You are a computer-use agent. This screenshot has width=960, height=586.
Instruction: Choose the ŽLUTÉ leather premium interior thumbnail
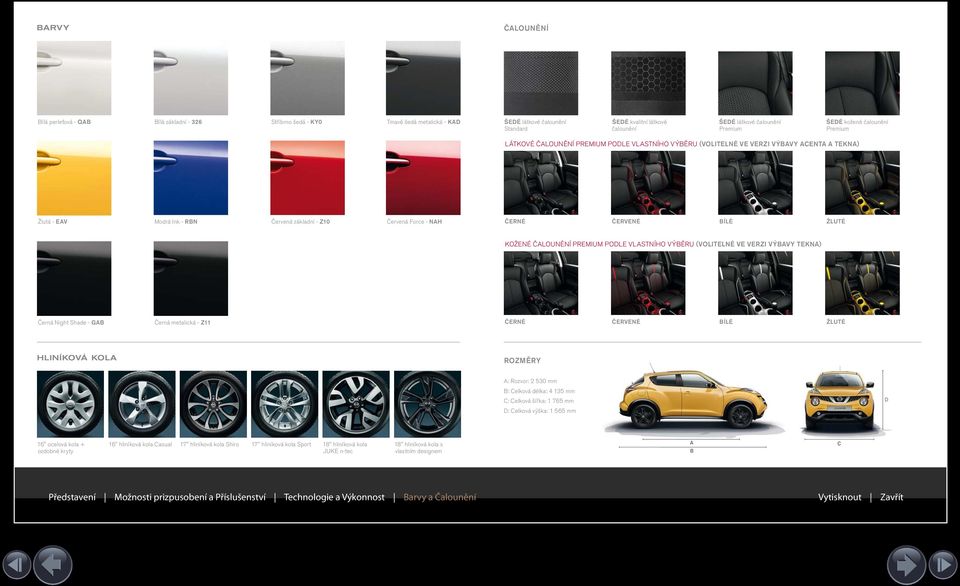point(862,284)
